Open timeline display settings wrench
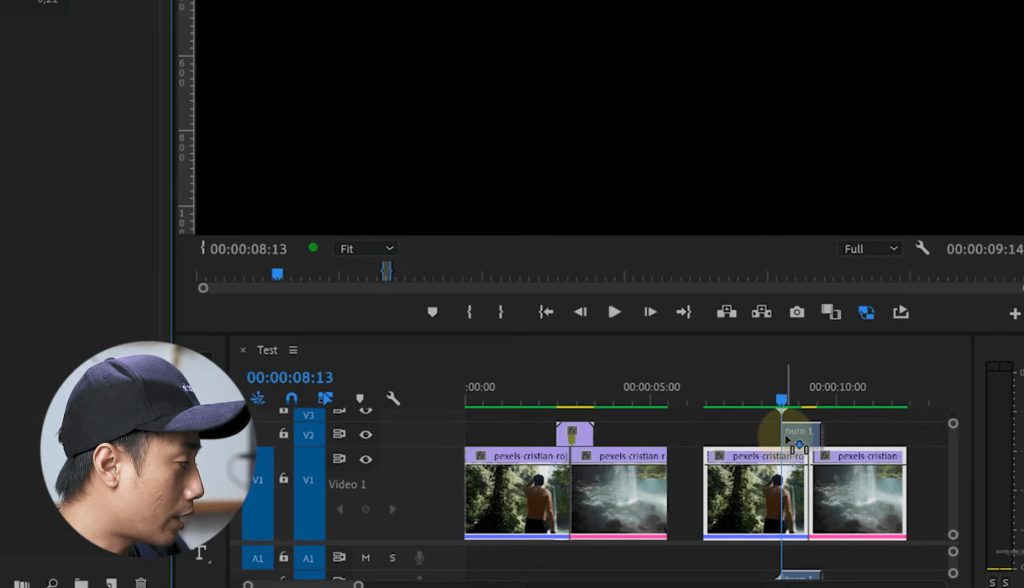1024x588 pixels. 393,398
